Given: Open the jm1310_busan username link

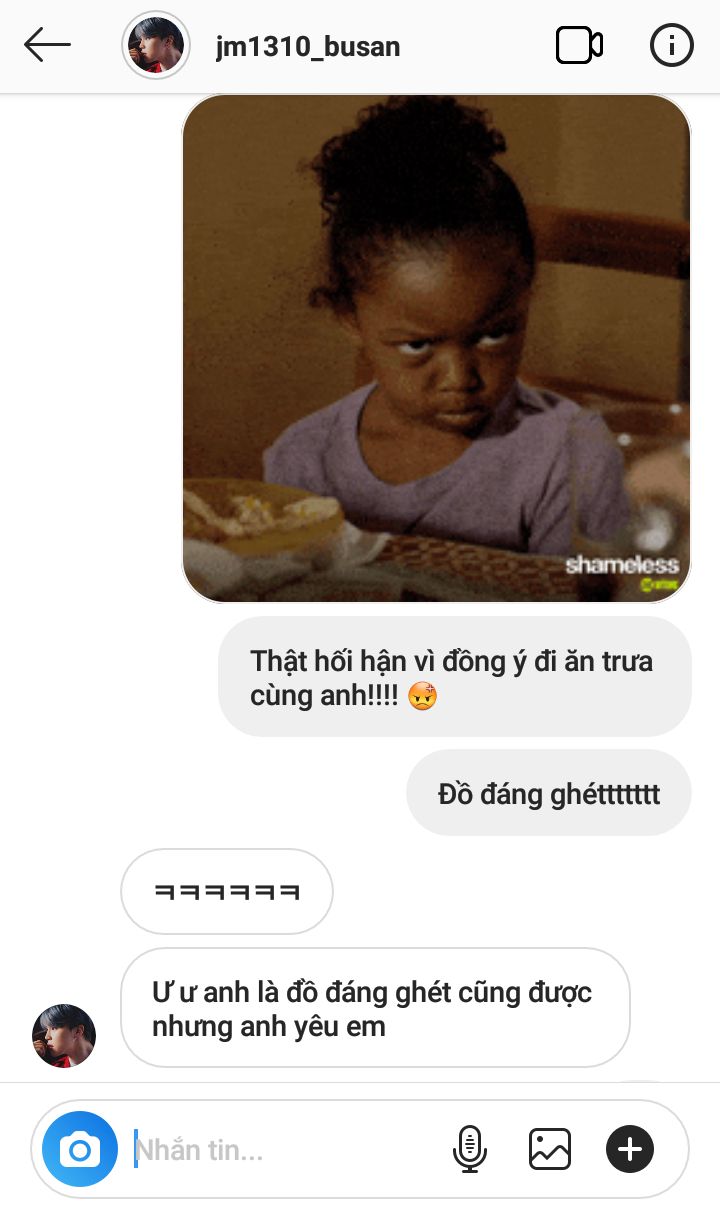Looking at the screenshot, I should (308, 46).
